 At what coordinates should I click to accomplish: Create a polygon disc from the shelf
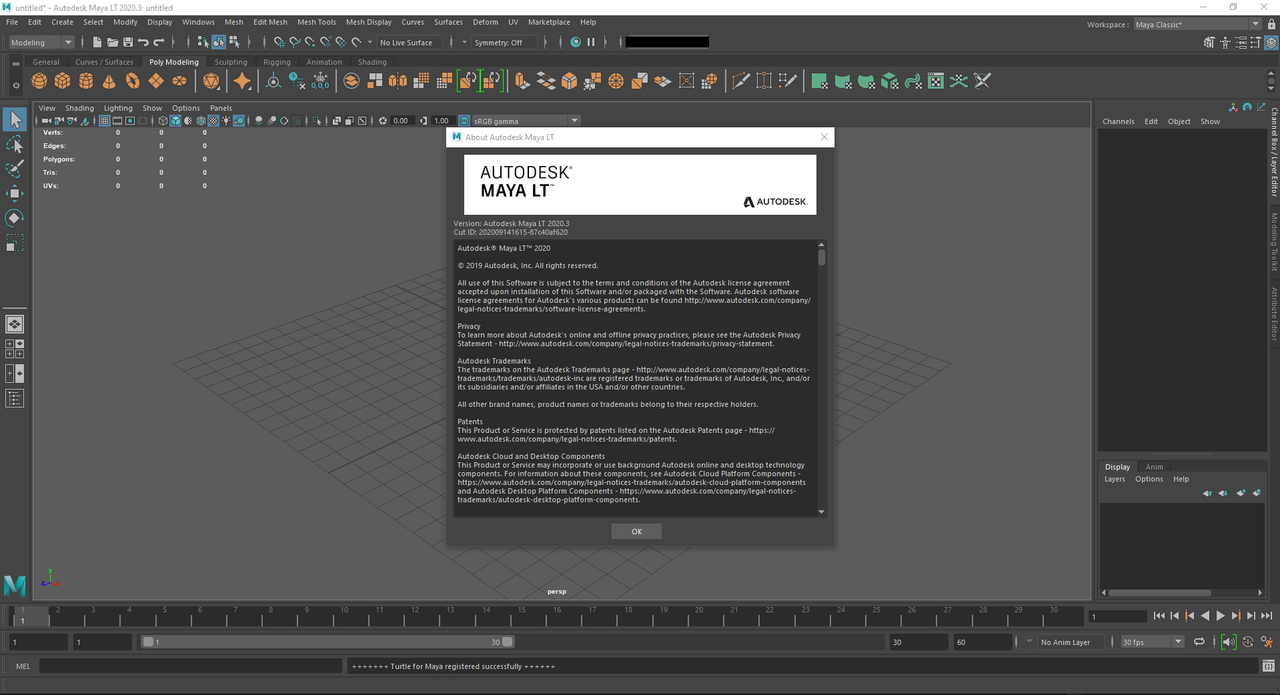click(179, 81)
